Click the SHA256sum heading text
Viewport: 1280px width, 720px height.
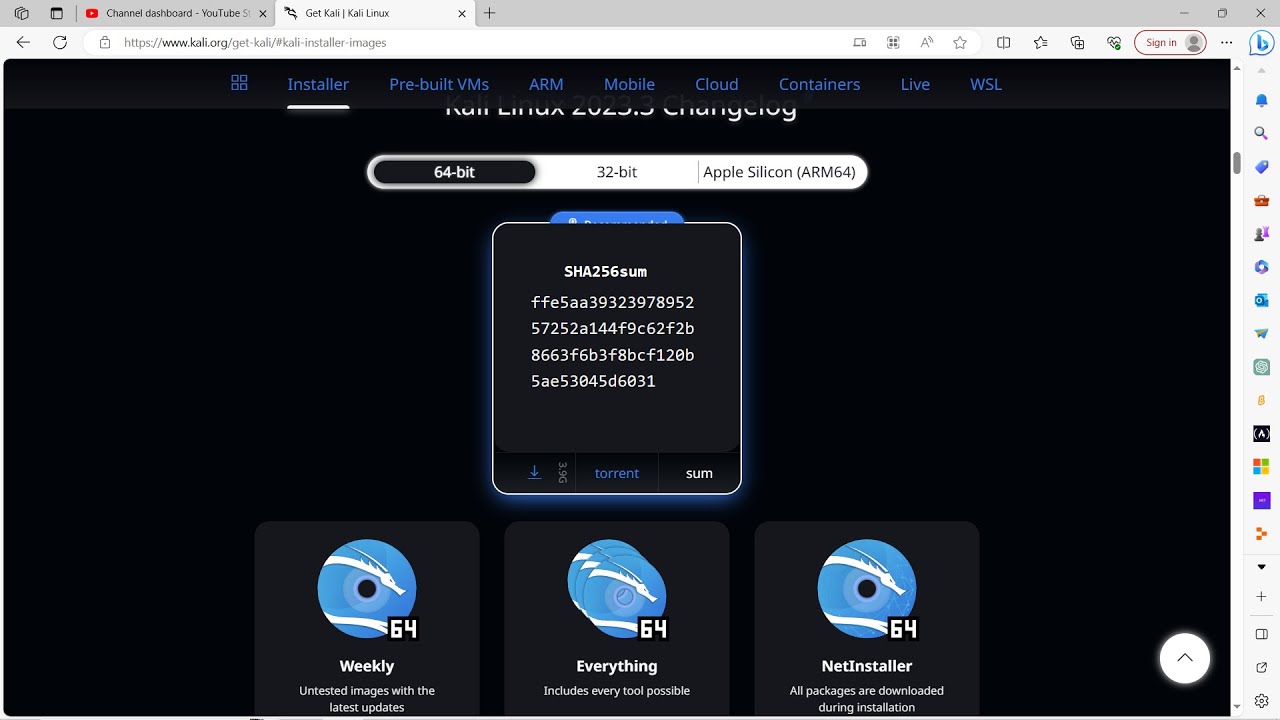pos(606,272)
